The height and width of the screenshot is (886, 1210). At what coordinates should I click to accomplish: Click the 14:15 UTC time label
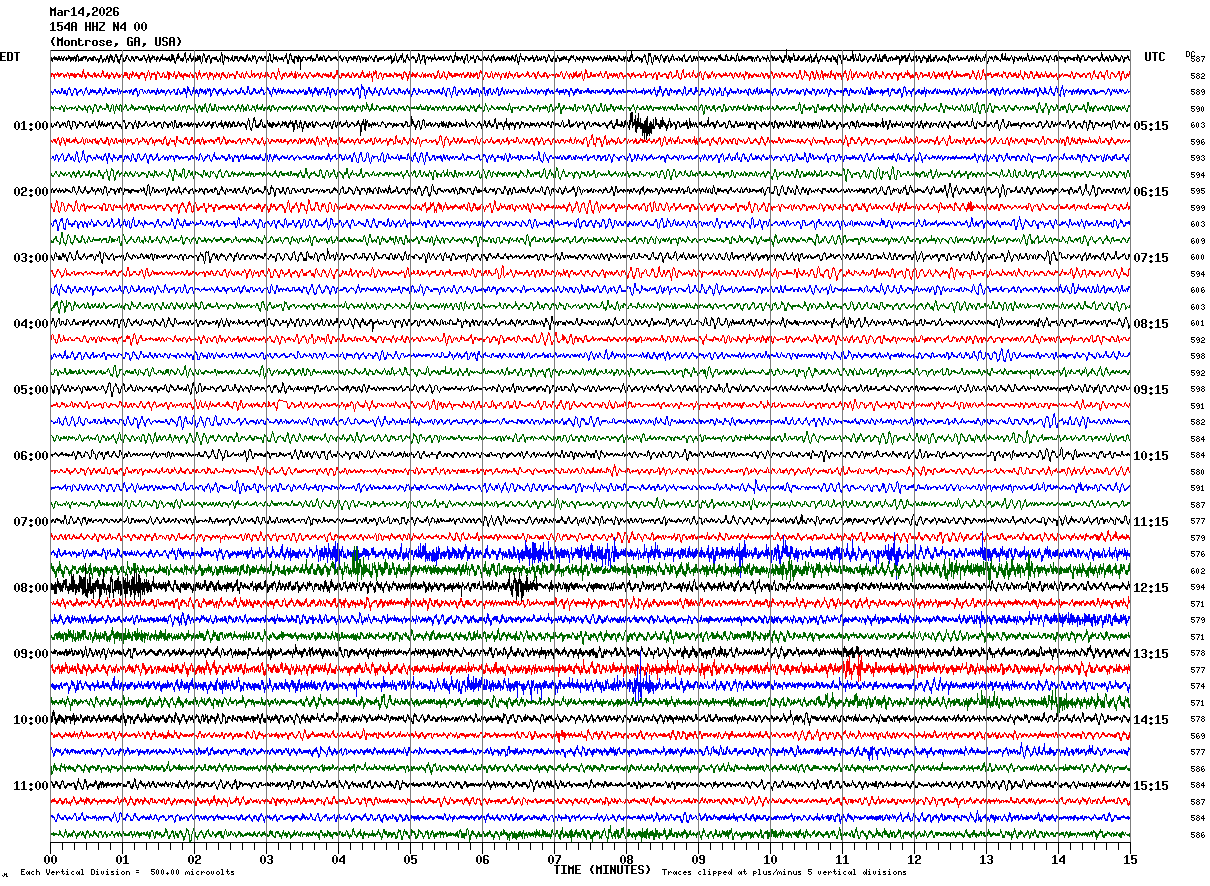click(1151, 720)
